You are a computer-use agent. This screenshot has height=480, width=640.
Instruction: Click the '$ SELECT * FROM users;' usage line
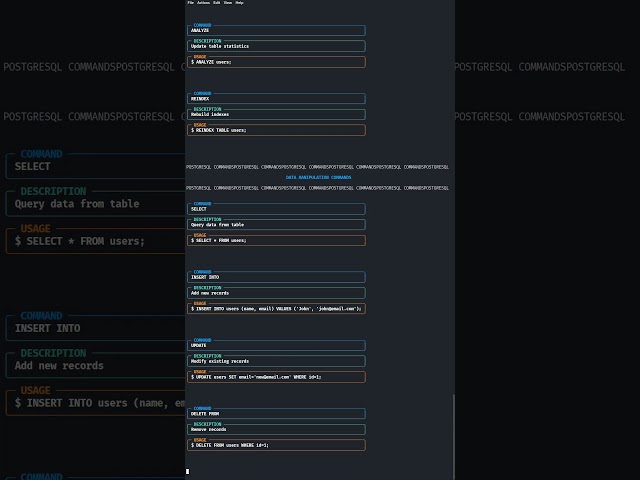click(x=218, y=240)
